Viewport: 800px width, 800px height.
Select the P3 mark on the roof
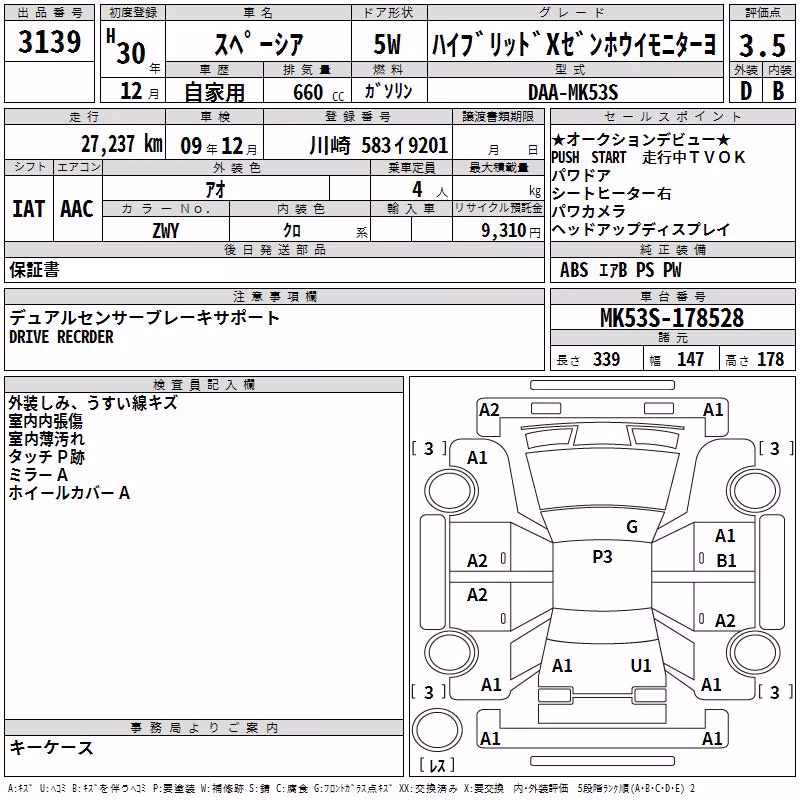602,557
